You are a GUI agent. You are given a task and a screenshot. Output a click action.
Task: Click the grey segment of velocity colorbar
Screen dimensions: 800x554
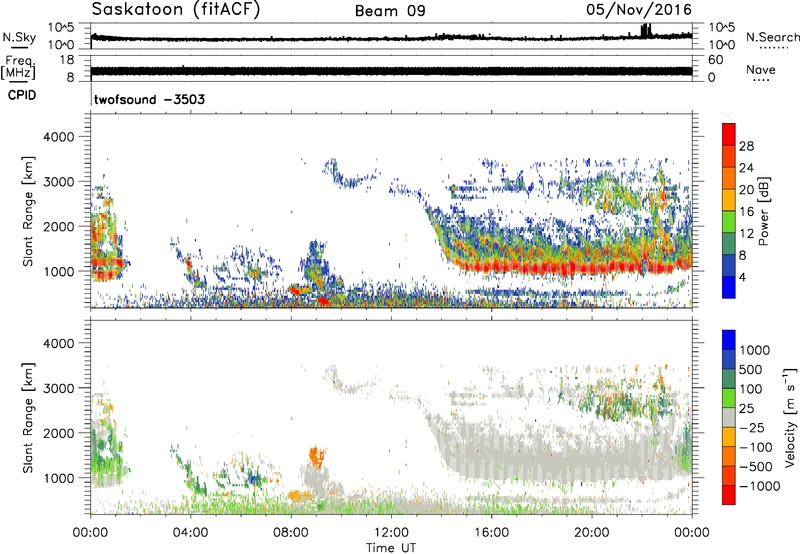click(x=729, y=417)
